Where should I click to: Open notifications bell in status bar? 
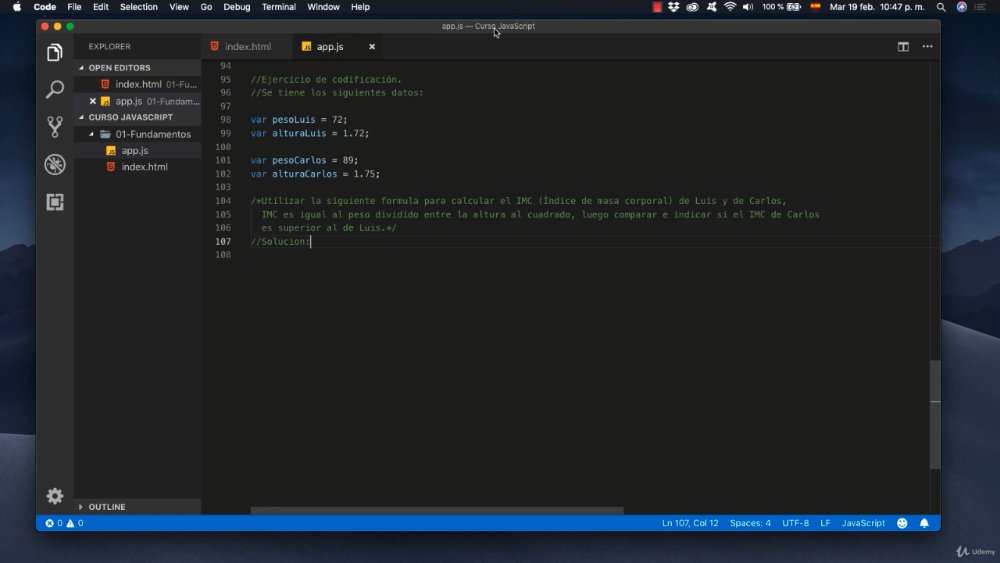coord(924,523)
